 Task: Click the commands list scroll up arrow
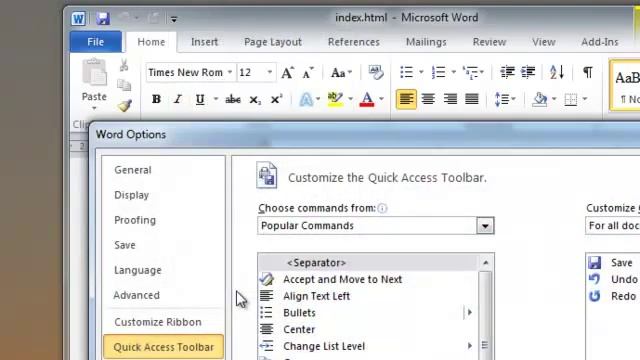coord(485,262)
